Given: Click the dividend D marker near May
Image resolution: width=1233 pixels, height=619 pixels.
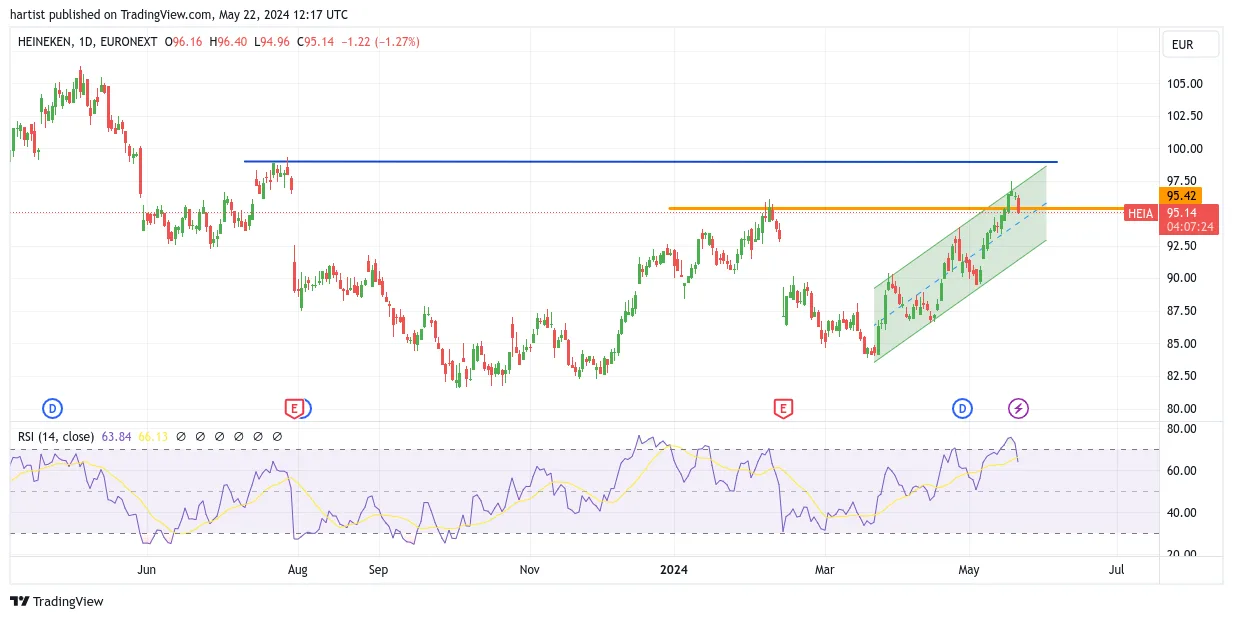Looking at the screenshot, I should [x=962, y=408].
